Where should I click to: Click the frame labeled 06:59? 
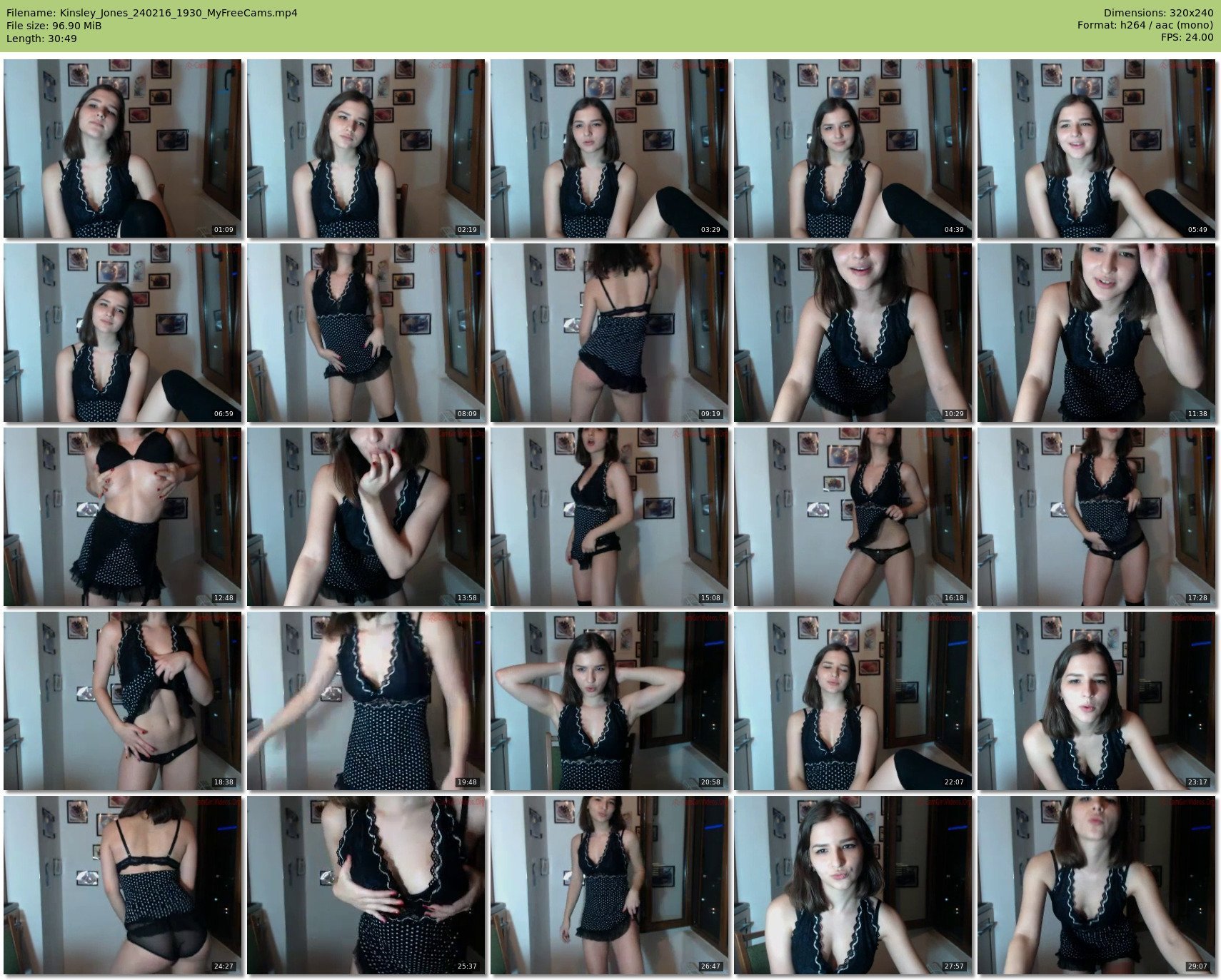[123, 333]
